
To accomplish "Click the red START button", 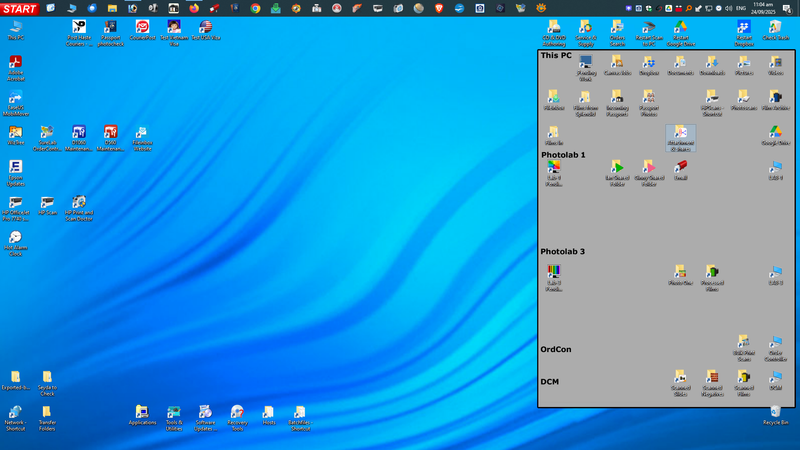I will 19,8.
